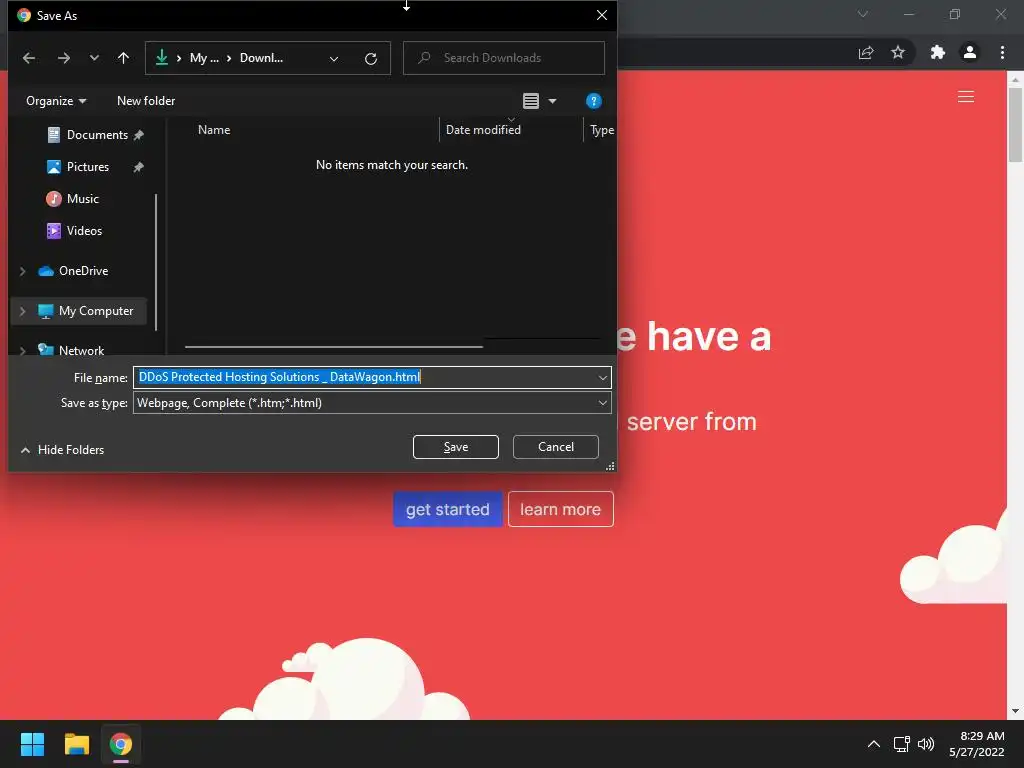Open taskbar clock and date
The image size is (1024, 768).
point(977,744)
